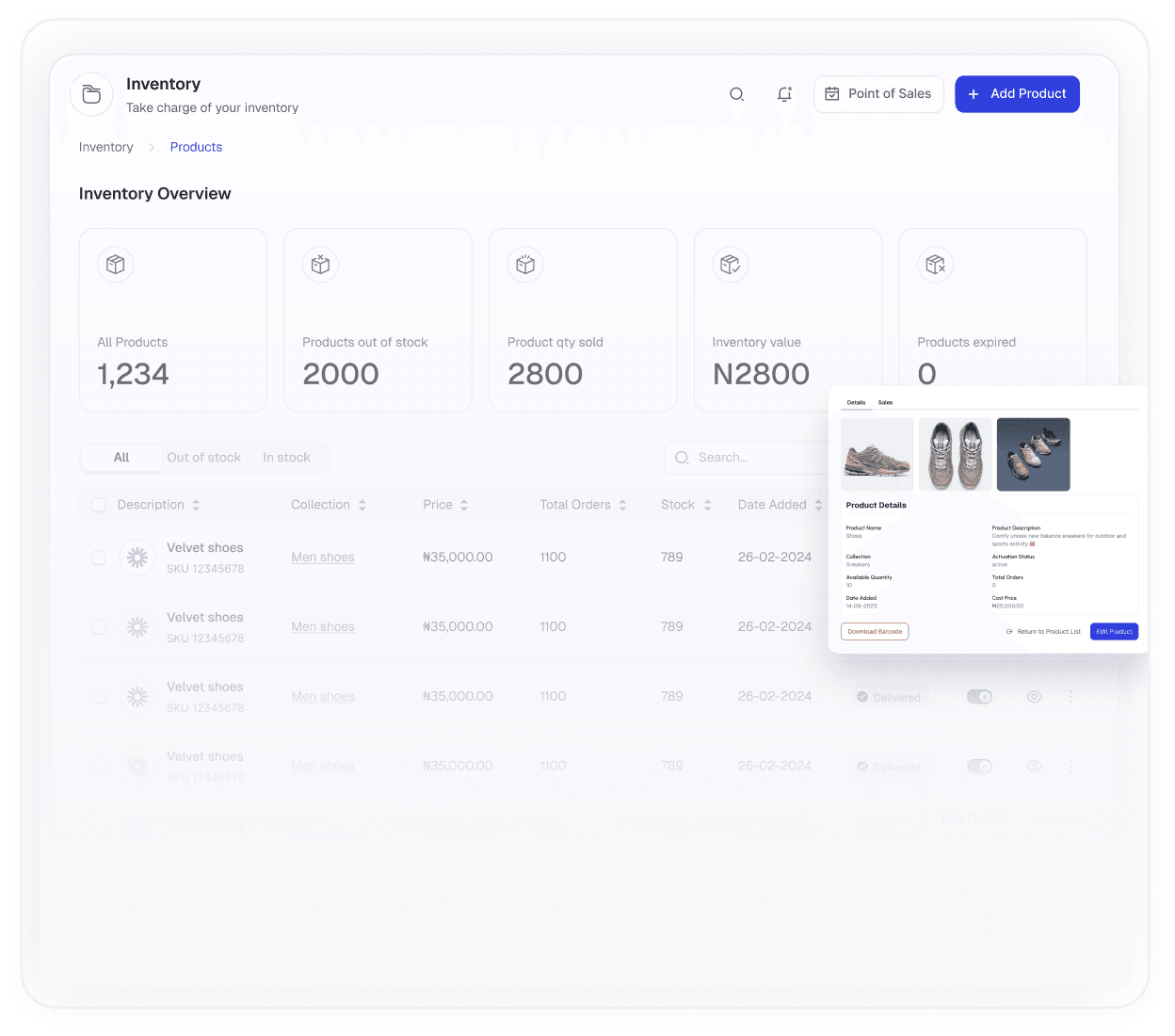This screenshot has width=1175, height=1036.
Task: View third row product via eye icon
Action: click(1034, 697)
